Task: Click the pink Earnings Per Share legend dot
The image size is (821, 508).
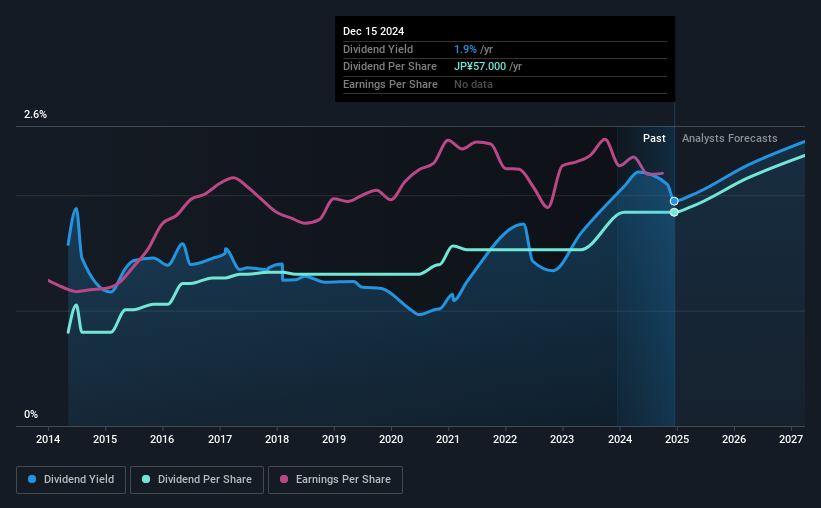Action: (x=284, y=479)
